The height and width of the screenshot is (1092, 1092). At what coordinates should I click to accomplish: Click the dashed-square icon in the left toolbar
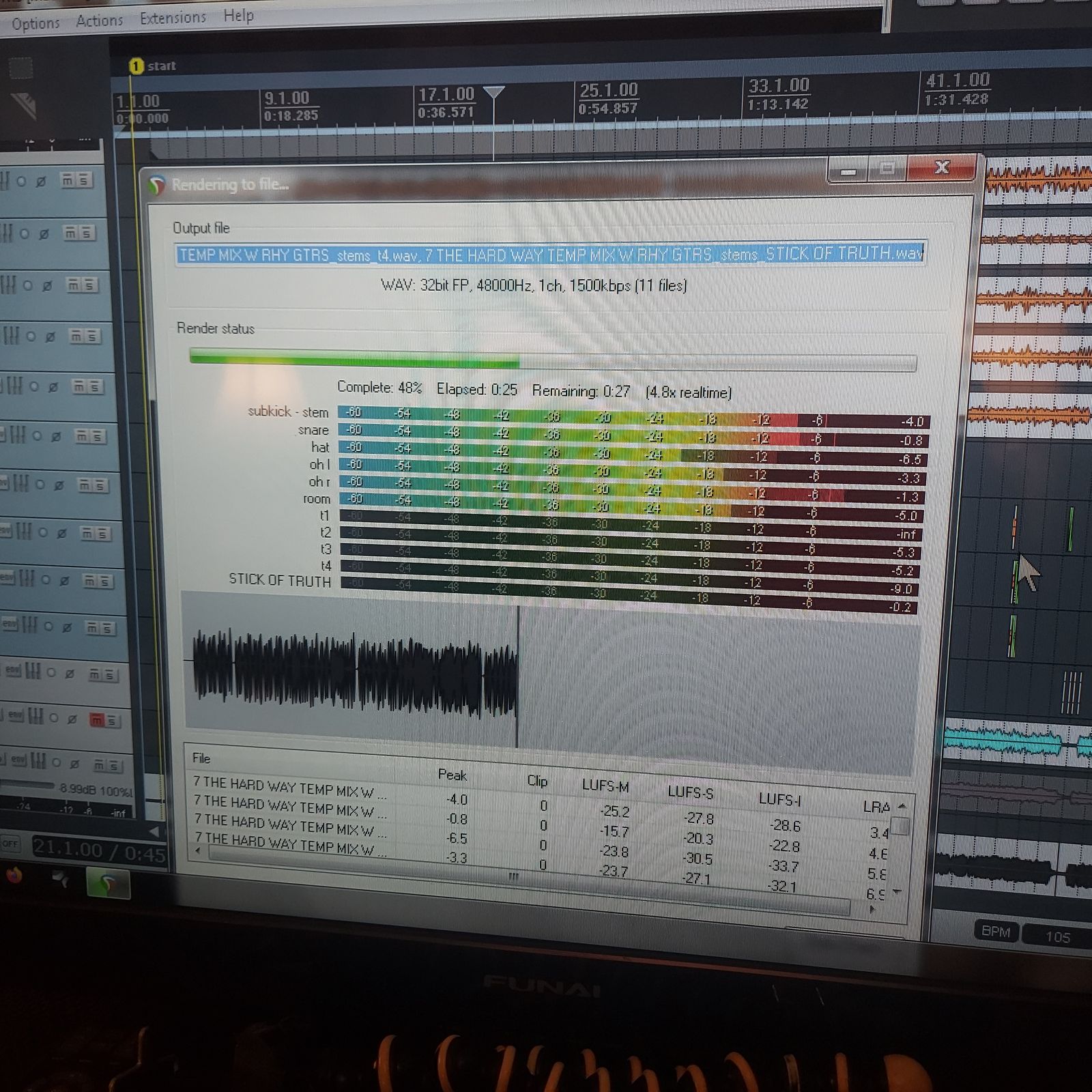(x=20, y=68)
